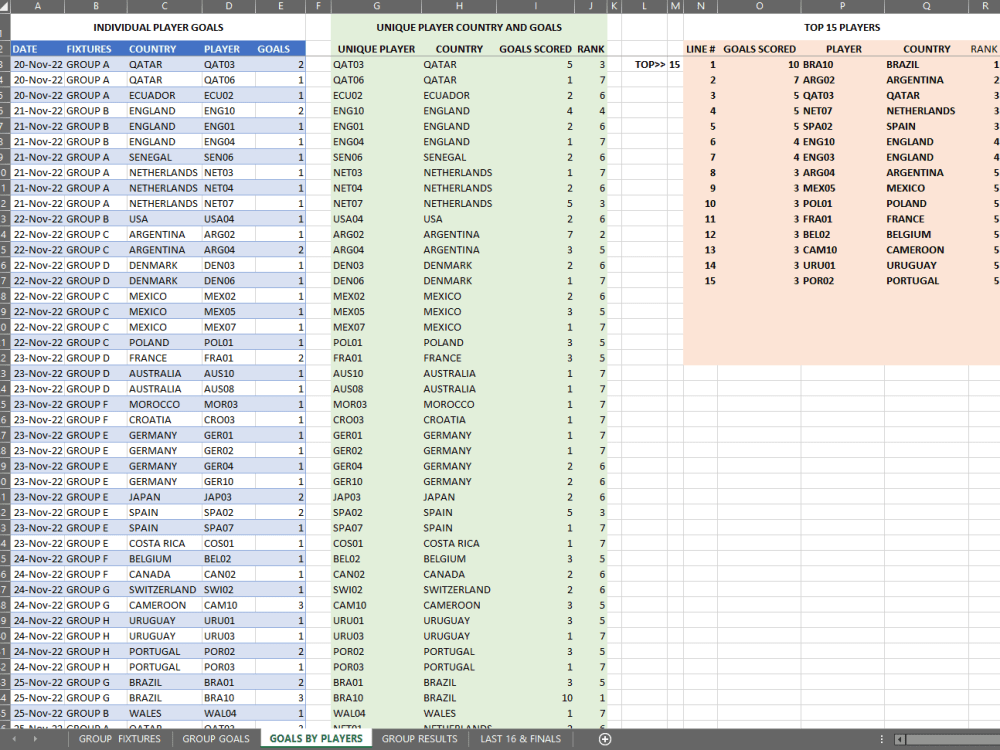
Task: Select ECUADOR in the green country column
Action: (x=459, y=96)
